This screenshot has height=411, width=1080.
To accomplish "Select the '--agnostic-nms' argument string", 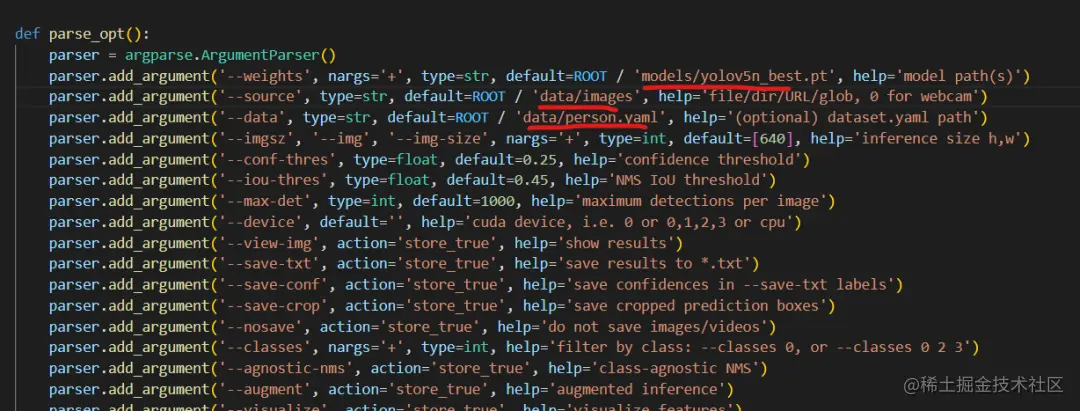I will click(287, 368).
